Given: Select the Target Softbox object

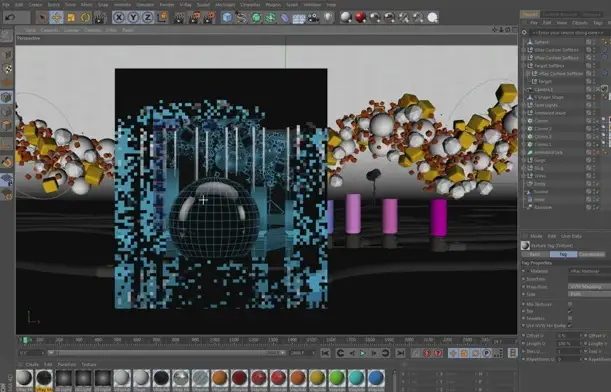Looking at the screenshot, I should [549, 65].
